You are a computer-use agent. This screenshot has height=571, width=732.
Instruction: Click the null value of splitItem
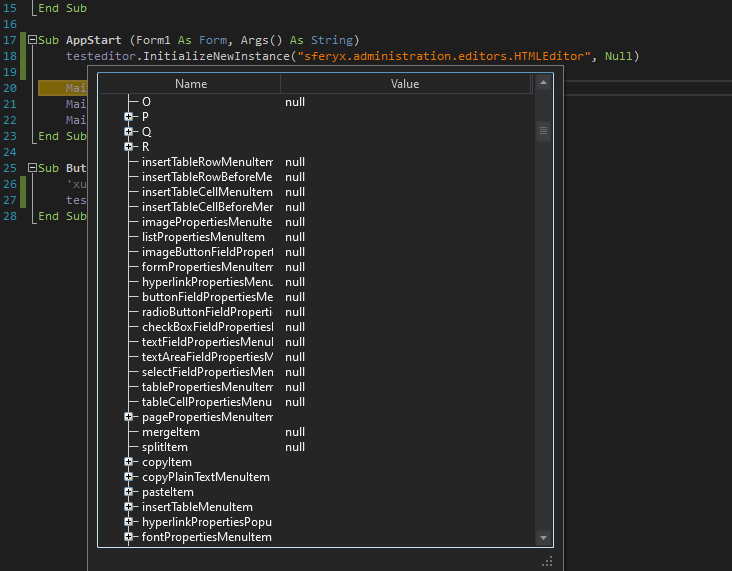(295, 447)
